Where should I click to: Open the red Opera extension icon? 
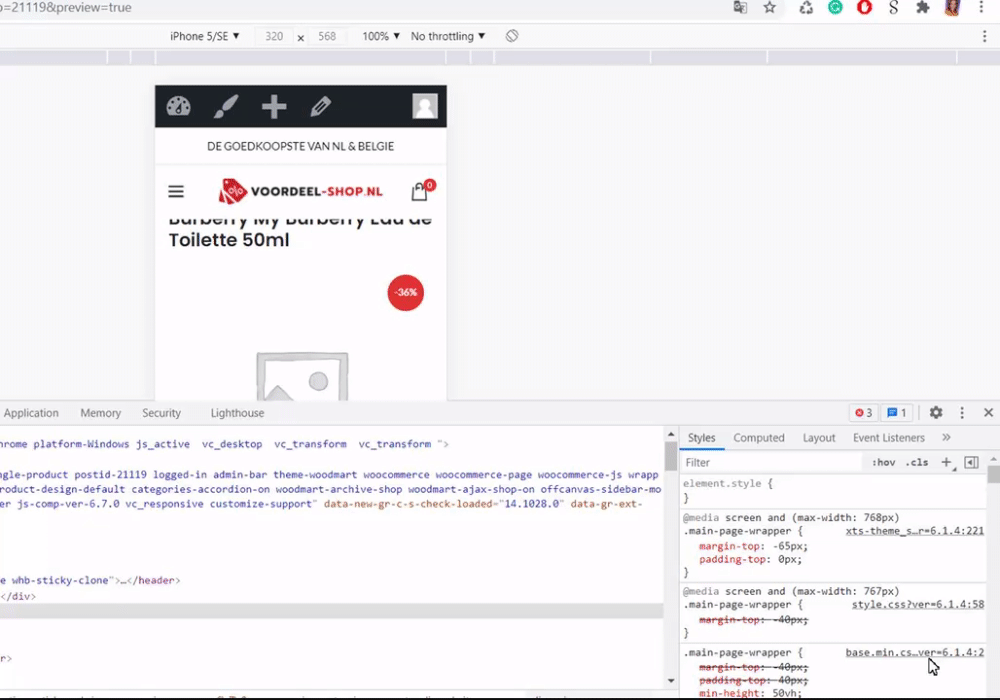[x=864, y=8]
